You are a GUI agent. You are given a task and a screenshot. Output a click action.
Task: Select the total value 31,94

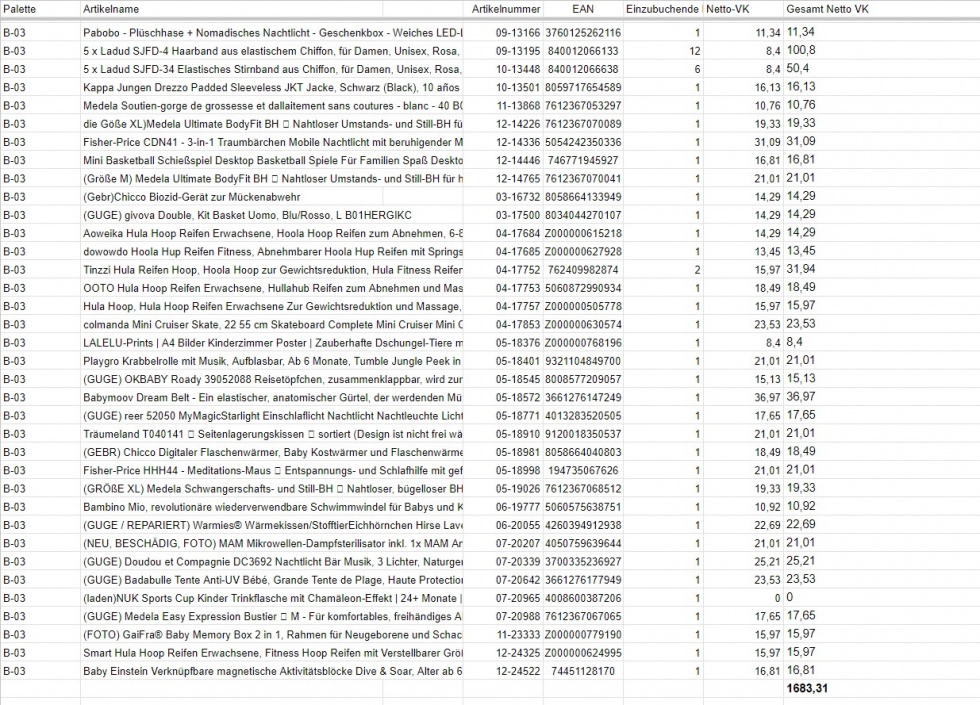[801, 269]
